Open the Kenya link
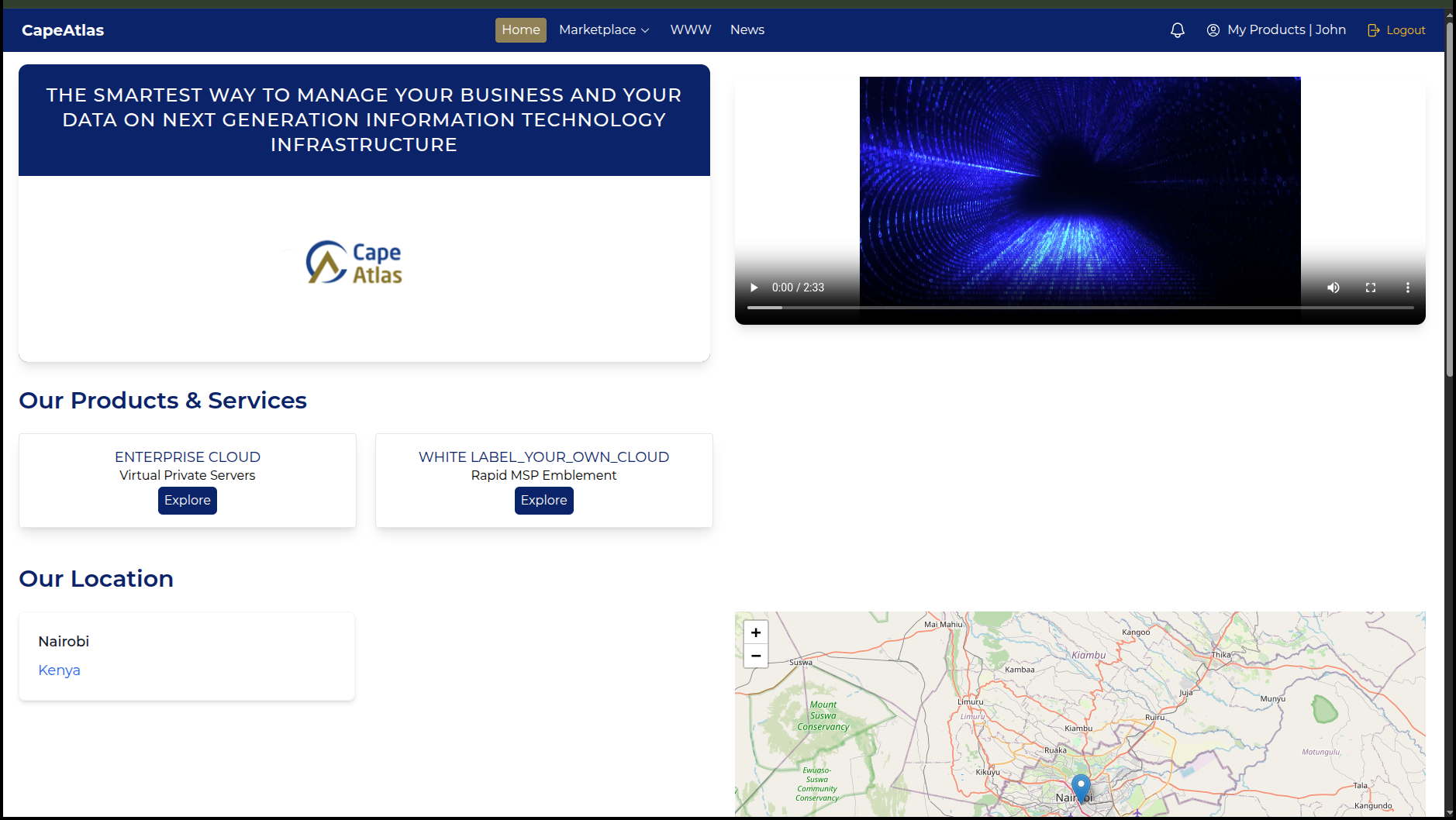Viewport: 1456px width, 820px height. 60,670
